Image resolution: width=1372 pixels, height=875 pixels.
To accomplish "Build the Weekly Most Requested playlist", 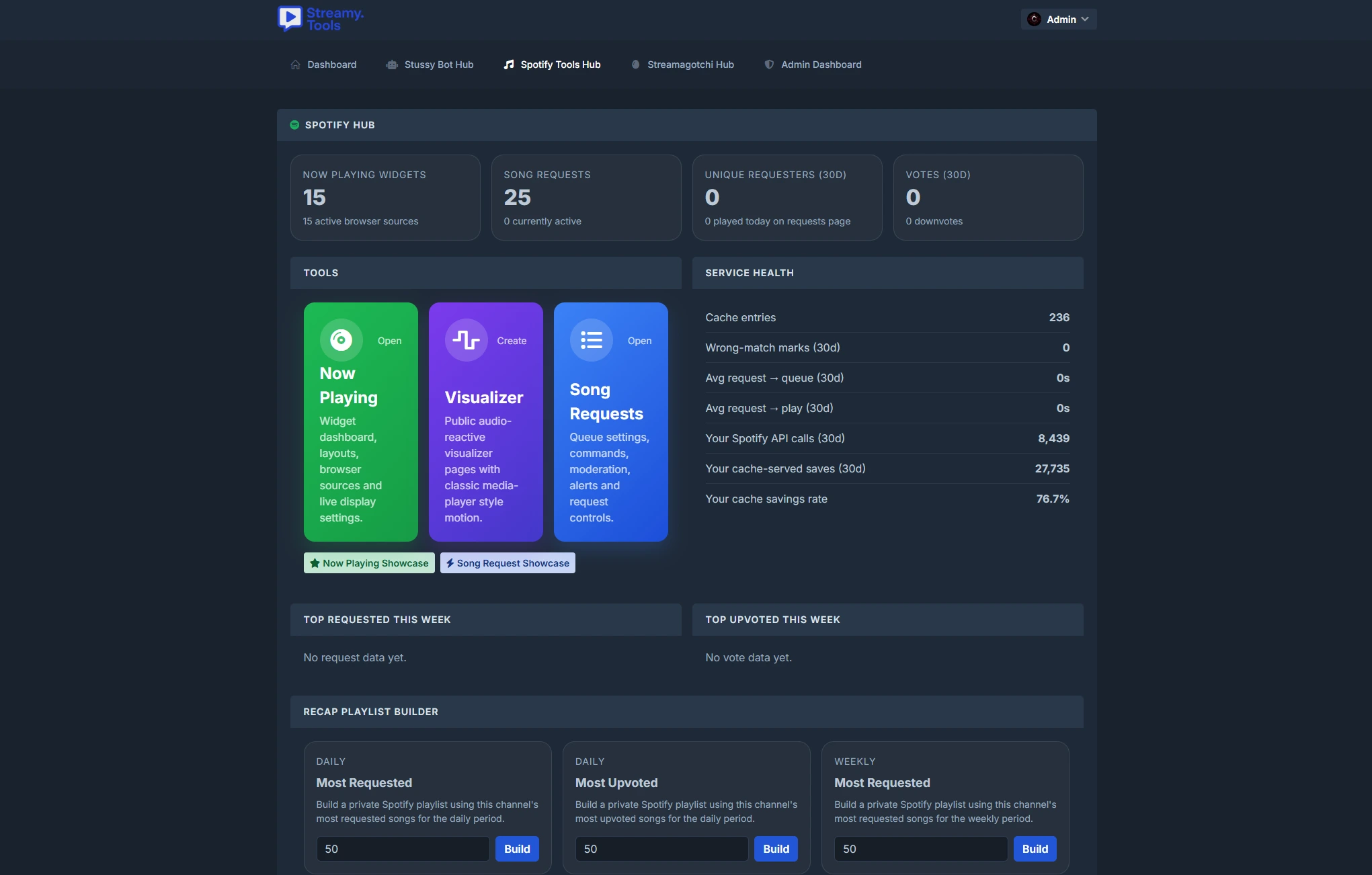I will [x=1035, y=849].
